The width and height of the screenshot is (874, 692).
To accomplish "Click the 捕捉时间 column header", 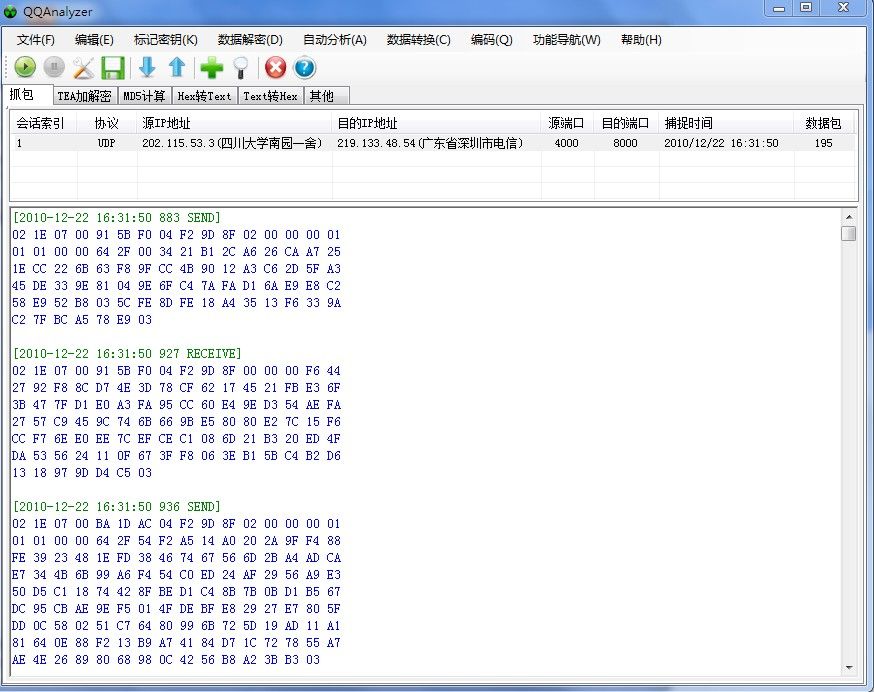I will click(688, 123).
